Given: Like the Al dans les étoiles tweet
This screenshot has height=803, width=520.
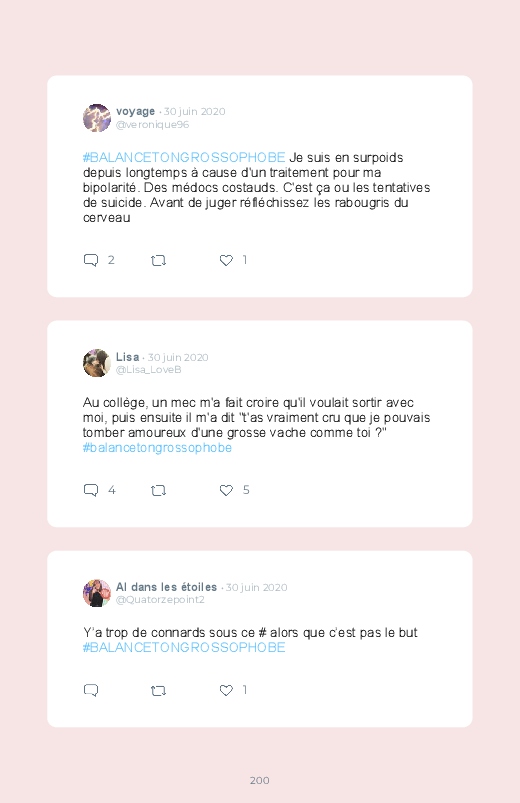Looking at the screenshot, I should pyautogui.click(x=226, y=690).
